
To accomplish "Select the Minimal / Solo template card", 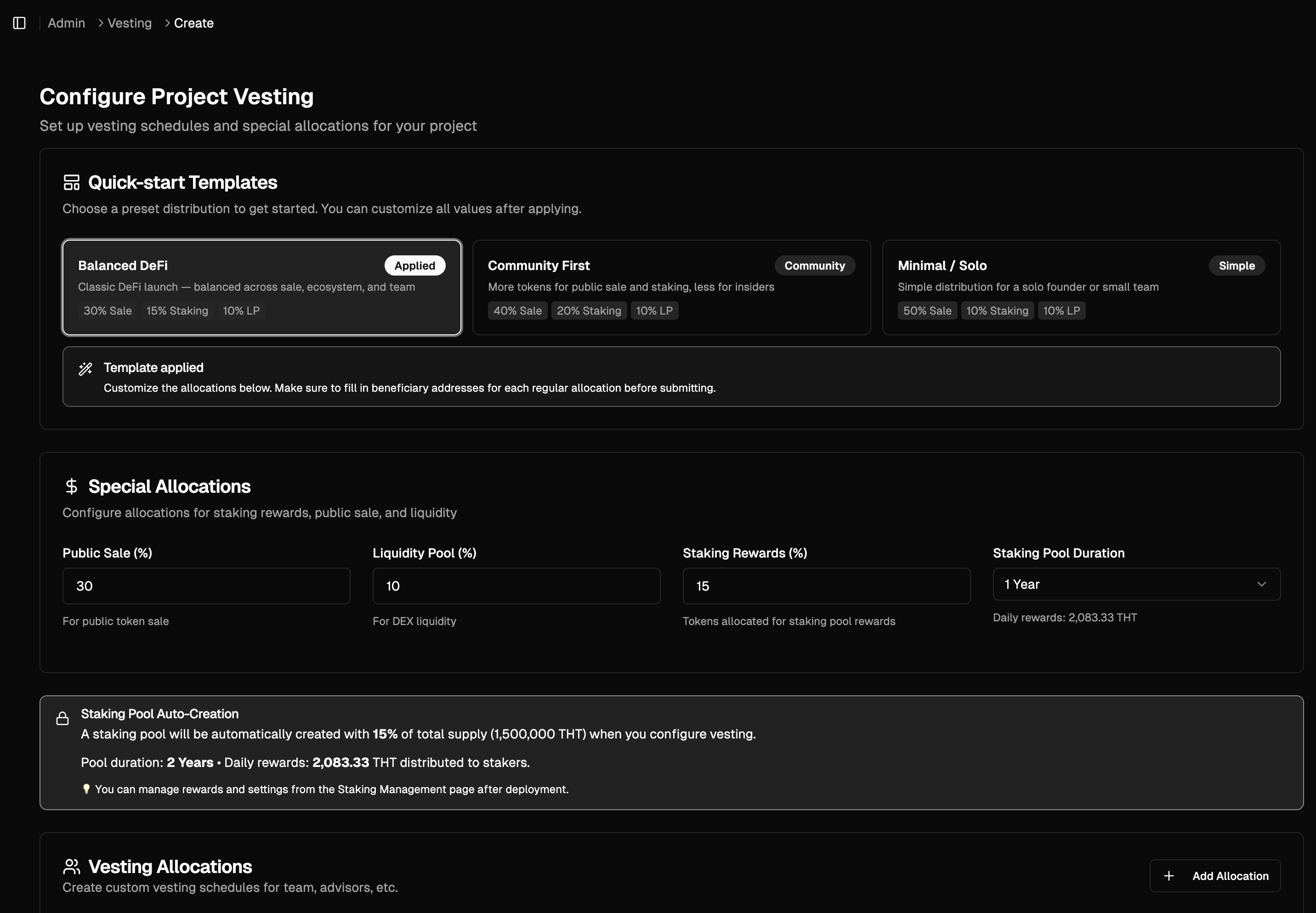I will pos(1081,287).
